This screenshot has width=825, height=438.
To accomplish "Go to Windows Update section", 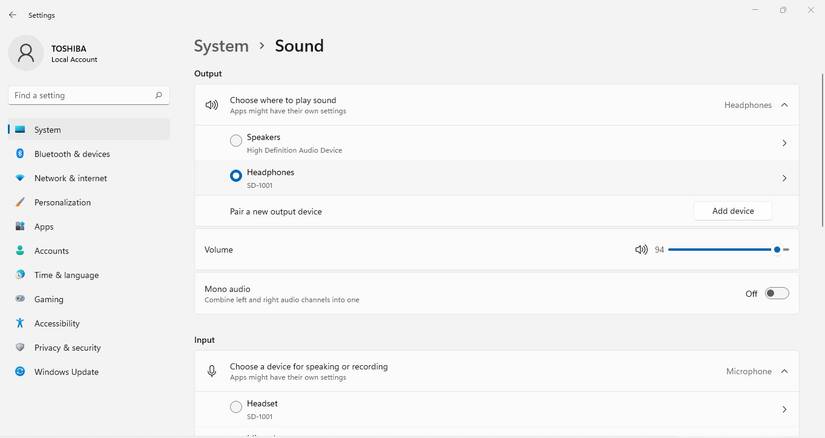I will pyautogui.click(x=66, y=372).
